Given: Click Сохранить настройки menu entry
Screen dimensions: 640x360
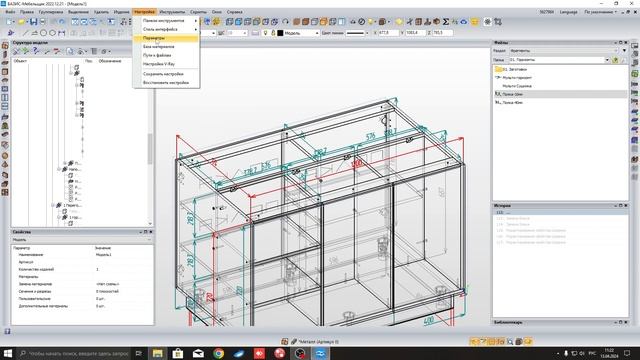Looking at the screenshot, I should [166, 74].
